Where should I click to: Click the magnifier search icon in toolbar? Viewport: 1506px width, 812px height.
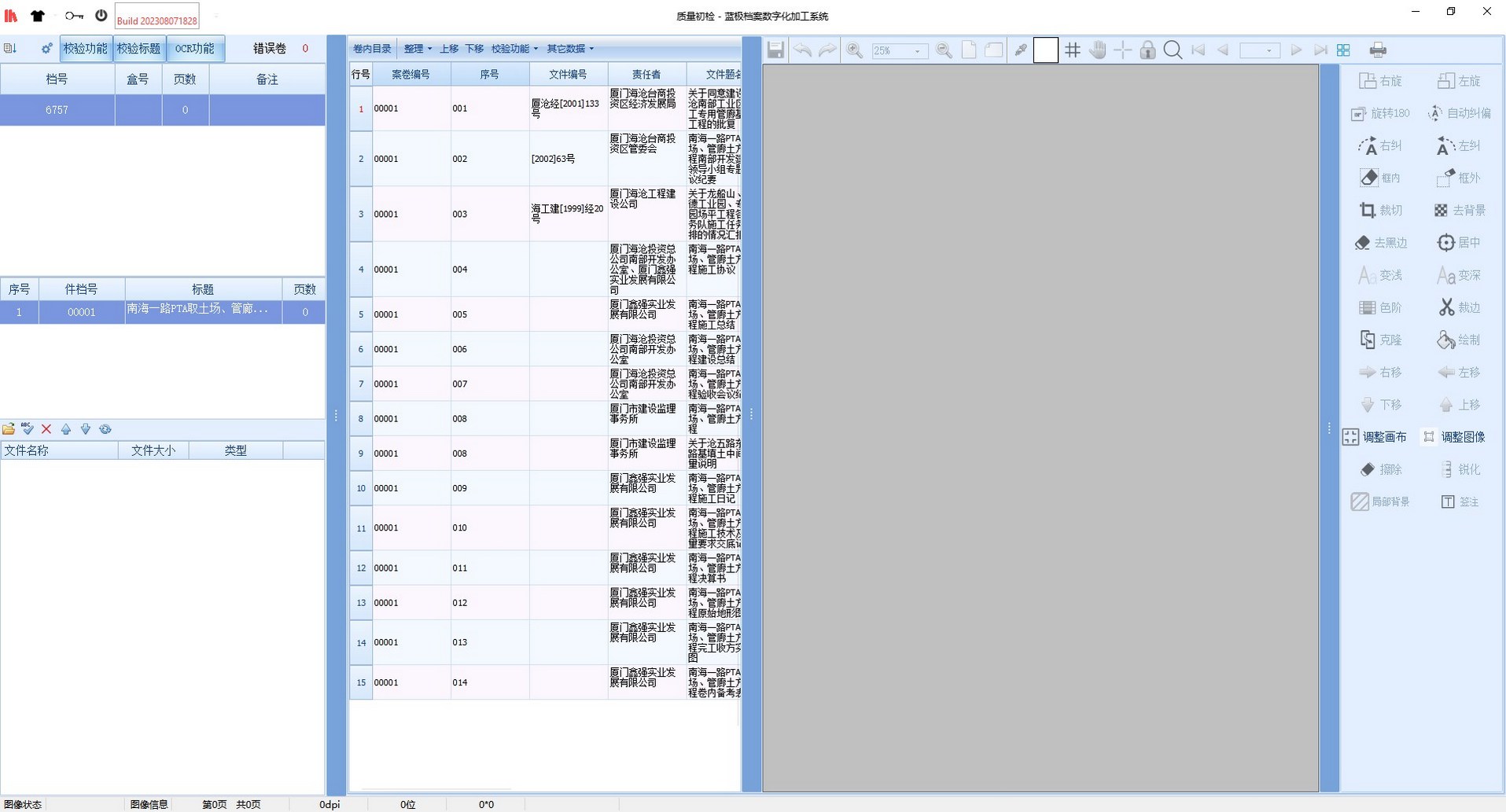1172,50
